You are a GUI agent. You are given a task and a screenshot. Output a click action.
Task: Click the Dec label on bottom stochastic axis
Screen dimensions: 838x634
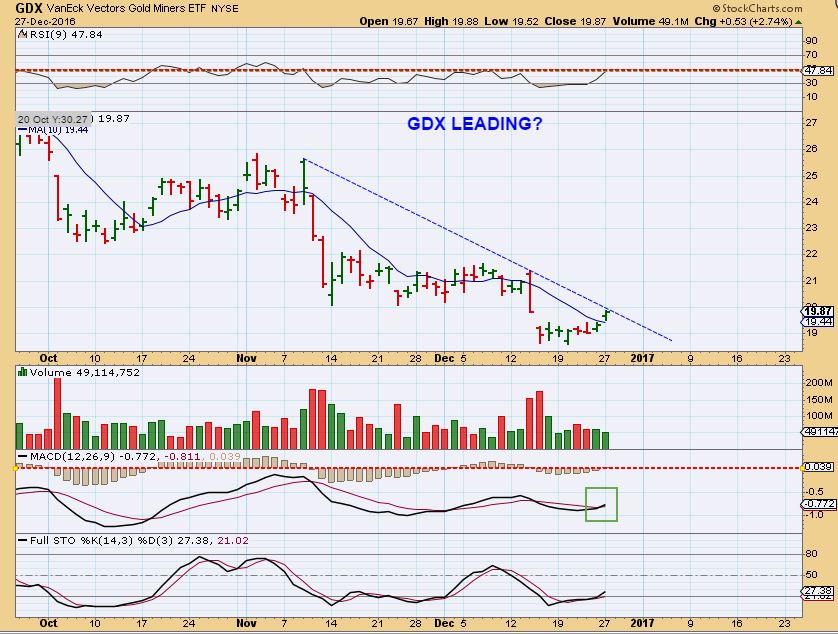point(444,623)
